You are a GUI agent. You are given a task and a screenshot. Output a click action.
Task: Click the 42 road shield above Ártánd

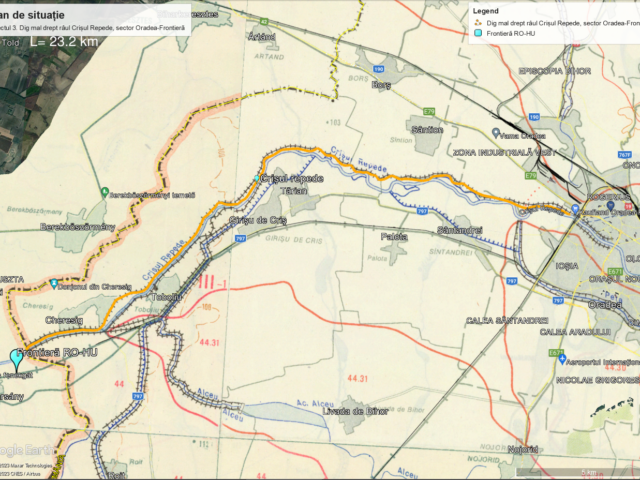264,22
